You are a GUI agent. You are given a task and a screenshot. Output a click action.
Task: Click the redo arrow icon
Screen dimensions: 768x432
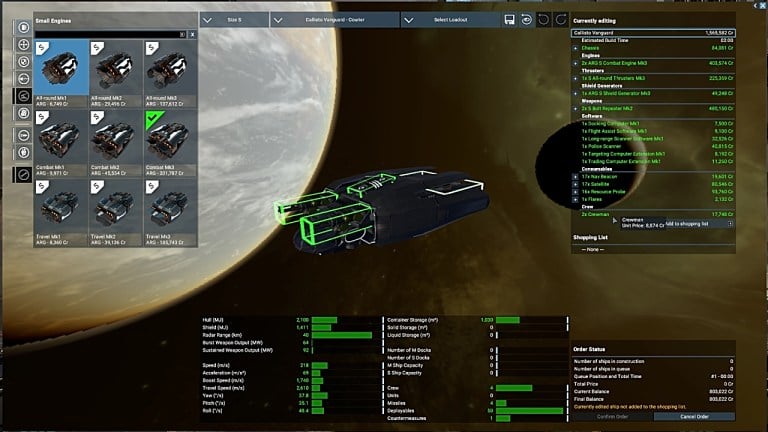pos(561,19)
